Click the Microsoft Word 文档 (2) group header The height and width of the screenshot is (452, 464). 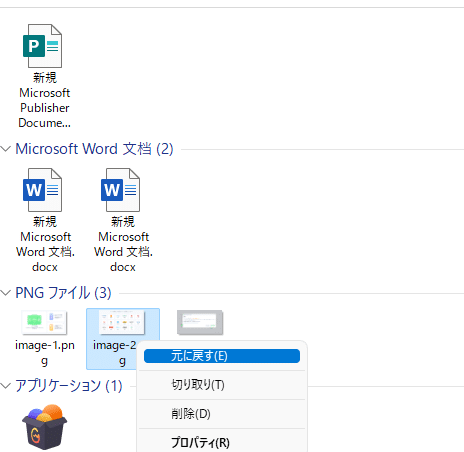coord(94,149)
